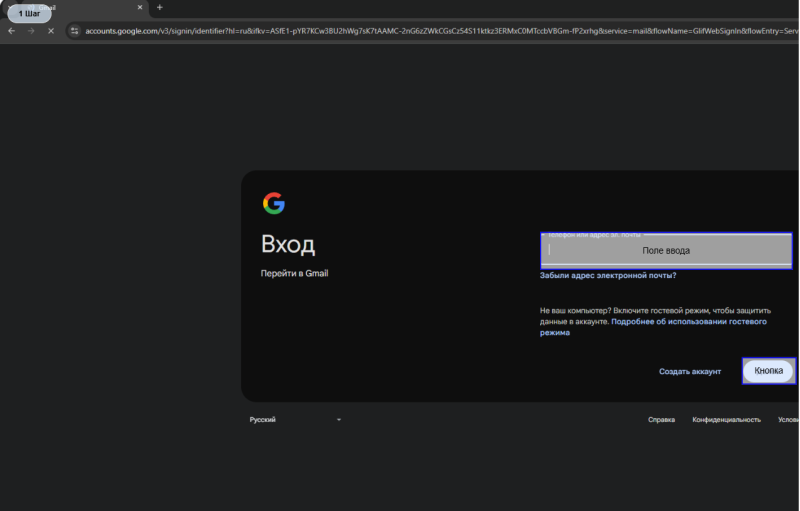
Task: Stop loading the page with X icon
Action: [51, 31]
